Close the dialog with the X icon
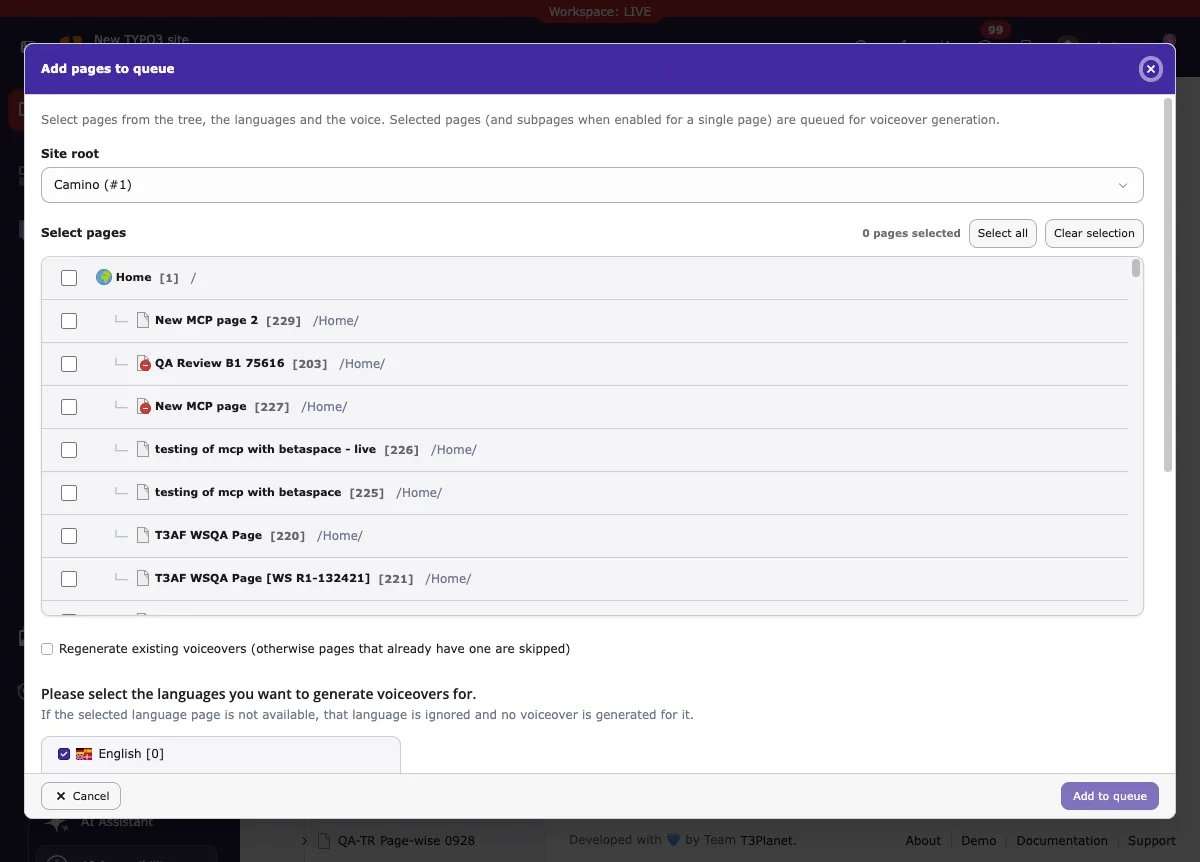This screenshot has height=862, width=1200. coord(1151,69)
